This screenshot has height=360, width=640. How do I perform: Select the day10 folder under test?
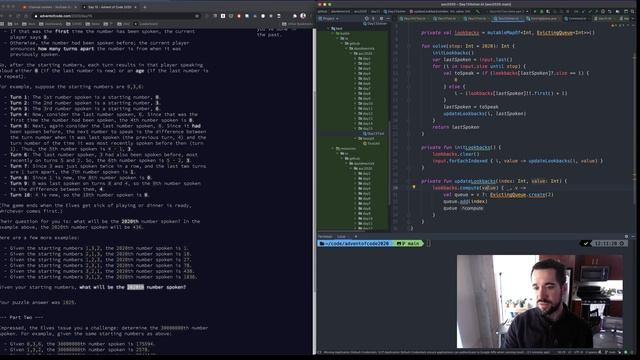click(x=365, y=103)
